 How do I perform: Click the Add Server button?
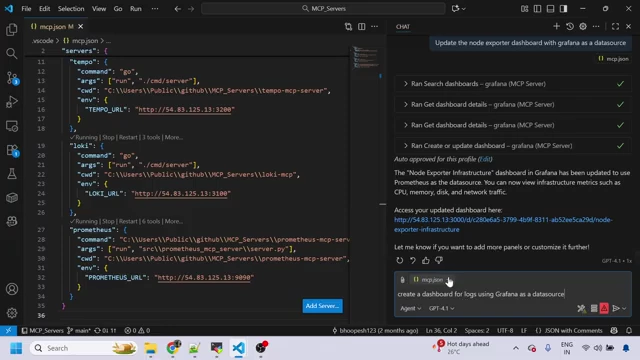pyautogui.click(x=322, y=306)
